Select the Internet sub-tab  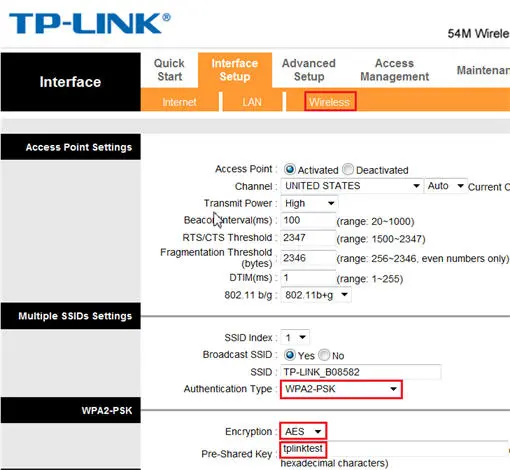pyautogui.click(x=179, y=102)
